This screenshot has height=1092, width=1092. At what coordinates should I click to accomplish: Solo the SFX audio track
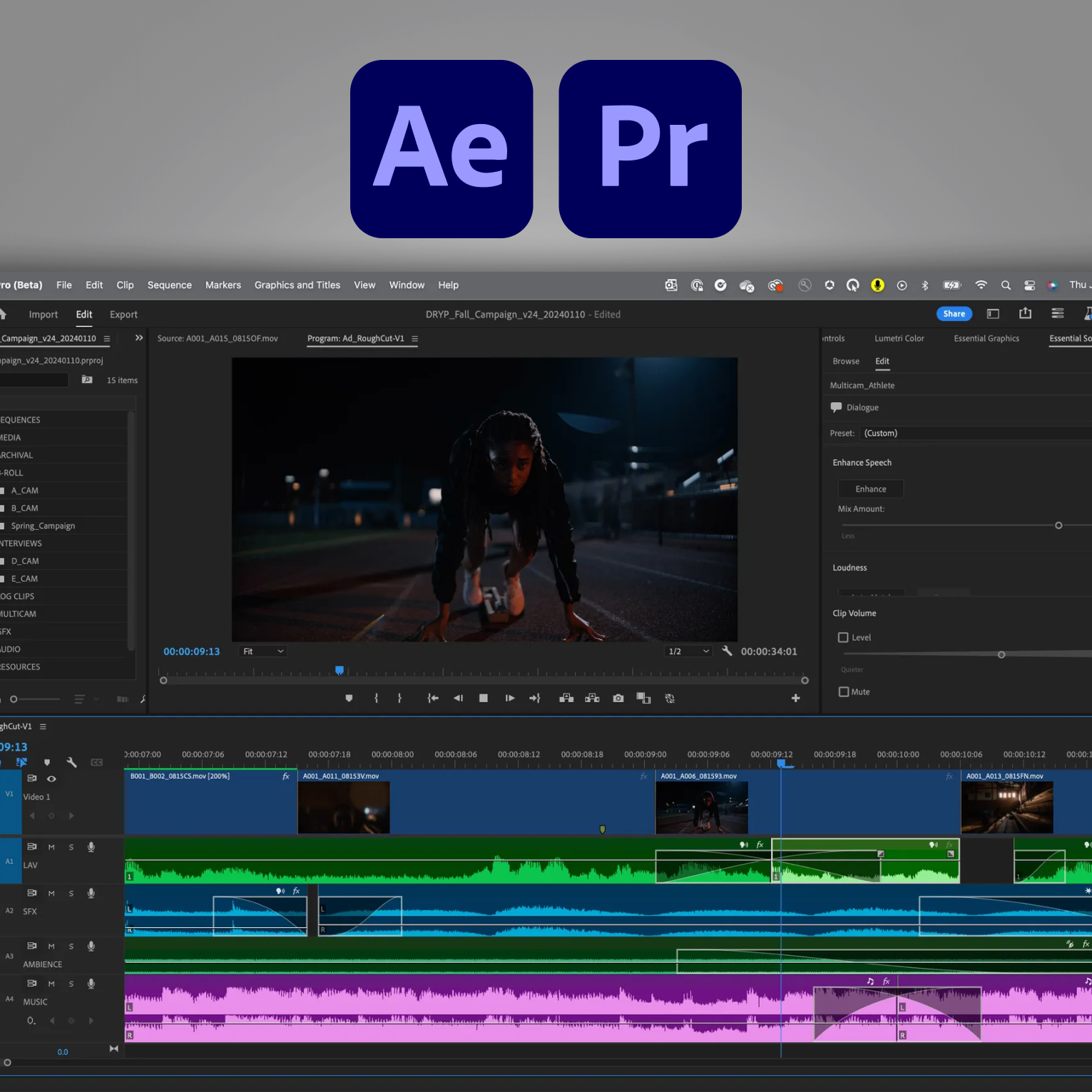click(x=71, y=894)
